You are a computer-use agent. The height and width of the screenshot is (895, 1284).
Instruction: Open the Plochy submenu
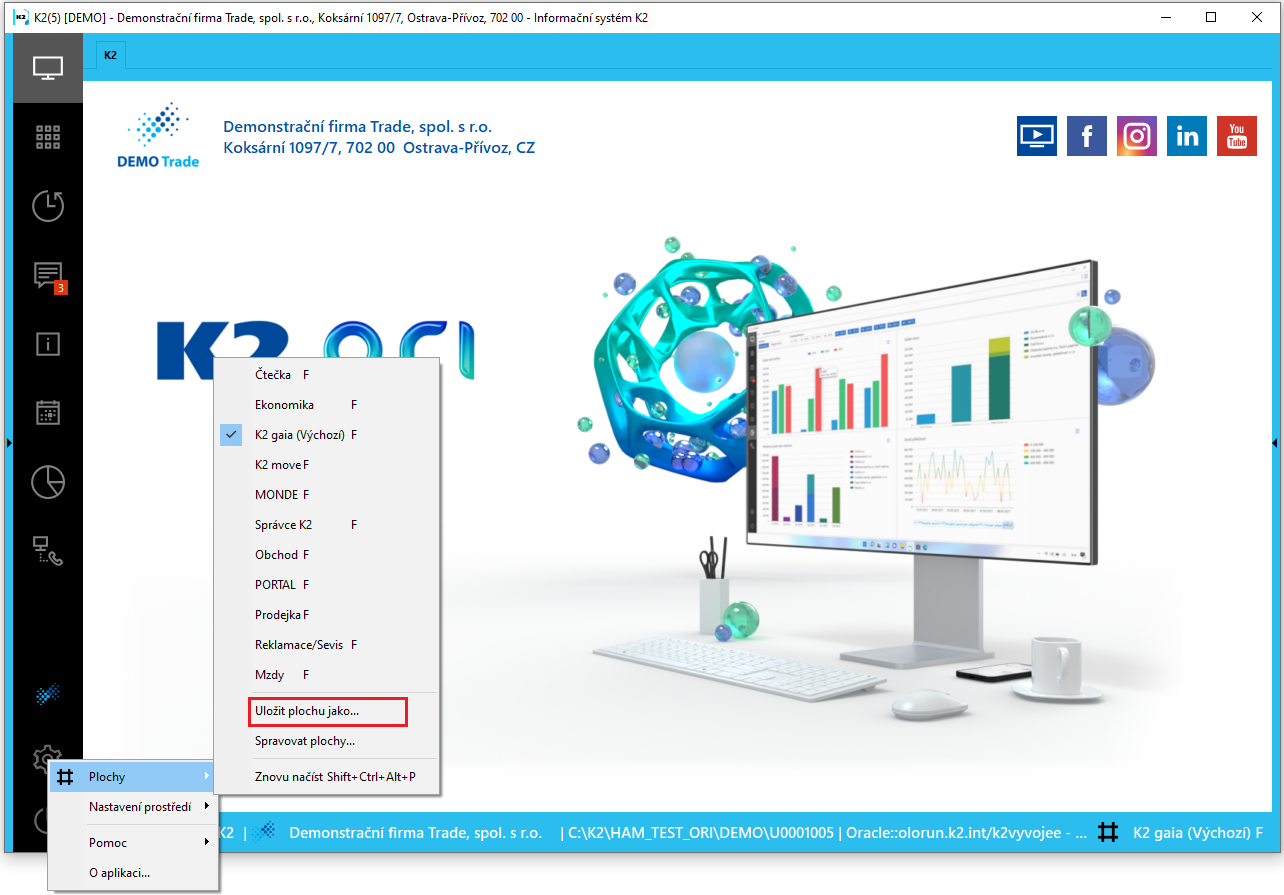click(133, 777)
